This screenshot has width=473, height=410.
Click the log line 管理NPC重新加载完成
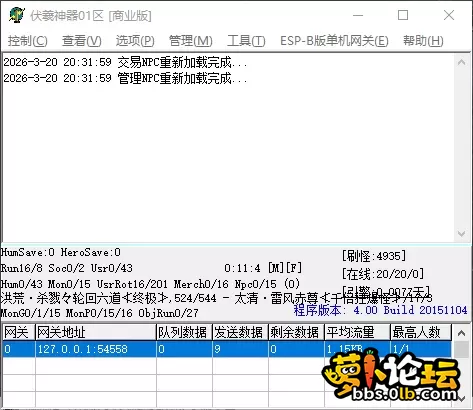pos(125,78)
